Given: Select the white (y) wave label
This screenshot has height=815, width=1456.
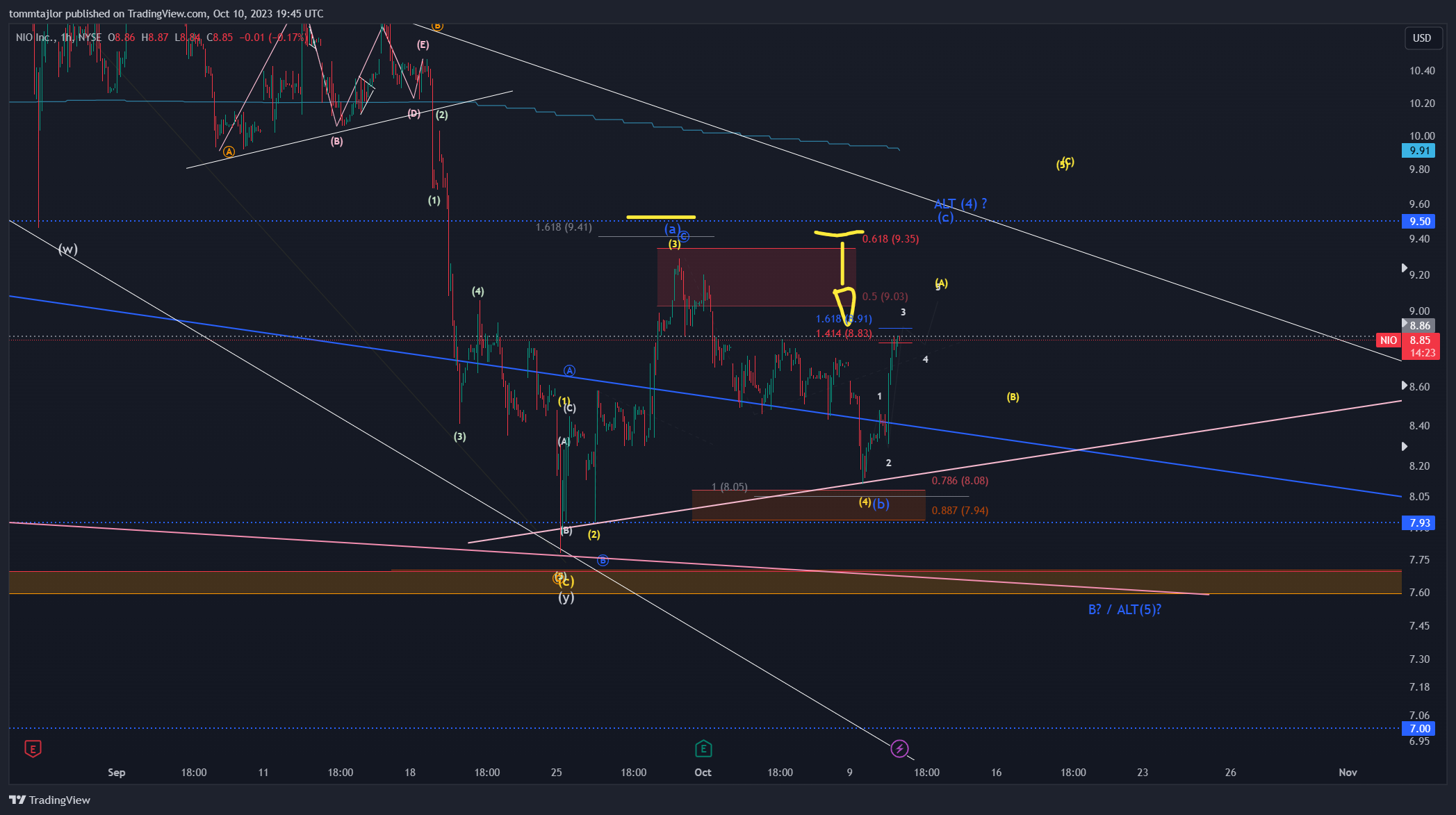Looking at the screenshot, I should [x=566, y=597].
